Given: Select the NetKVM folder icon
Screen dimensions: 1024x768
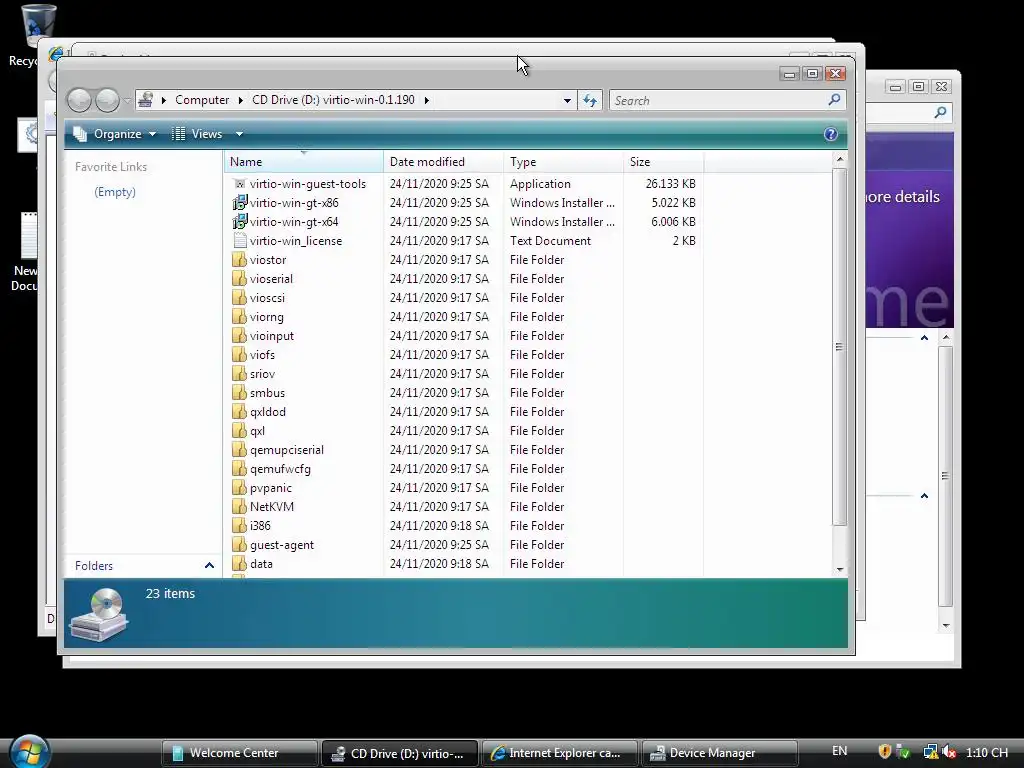Looking at the screenshot, I should click(240, 506).
